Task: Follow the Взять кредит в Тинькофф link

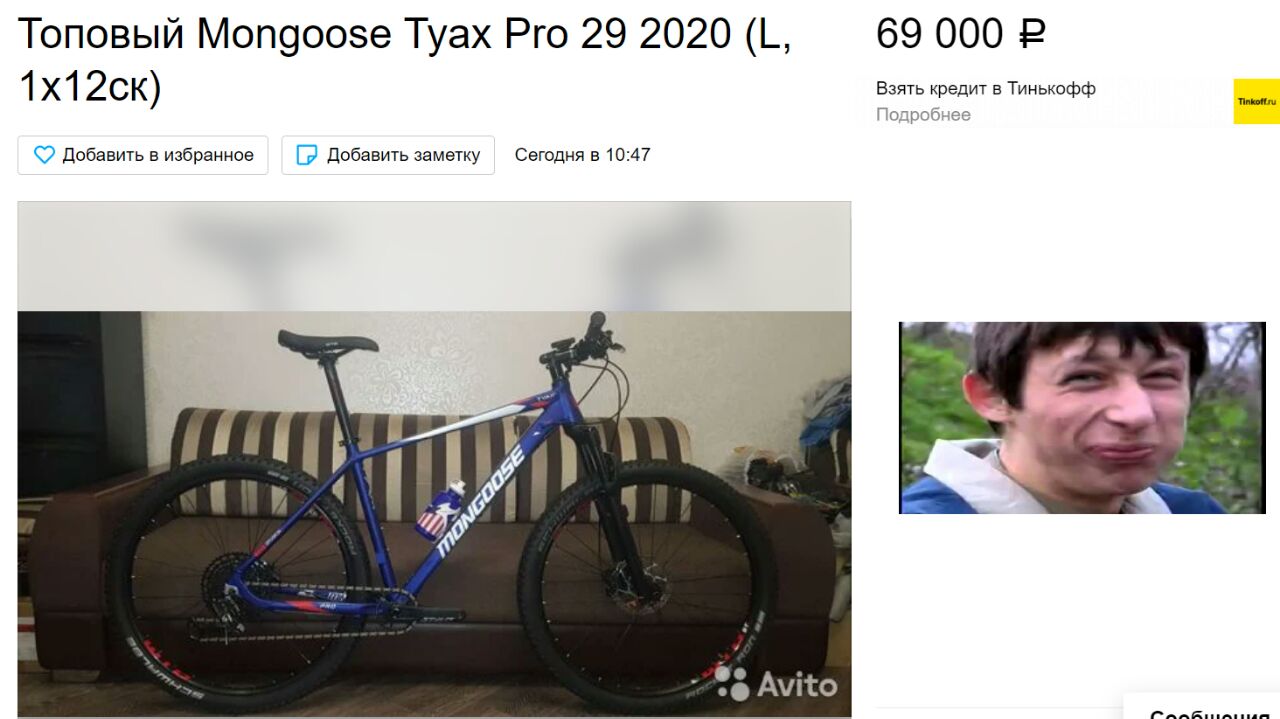Action: (x=986, y=89)
